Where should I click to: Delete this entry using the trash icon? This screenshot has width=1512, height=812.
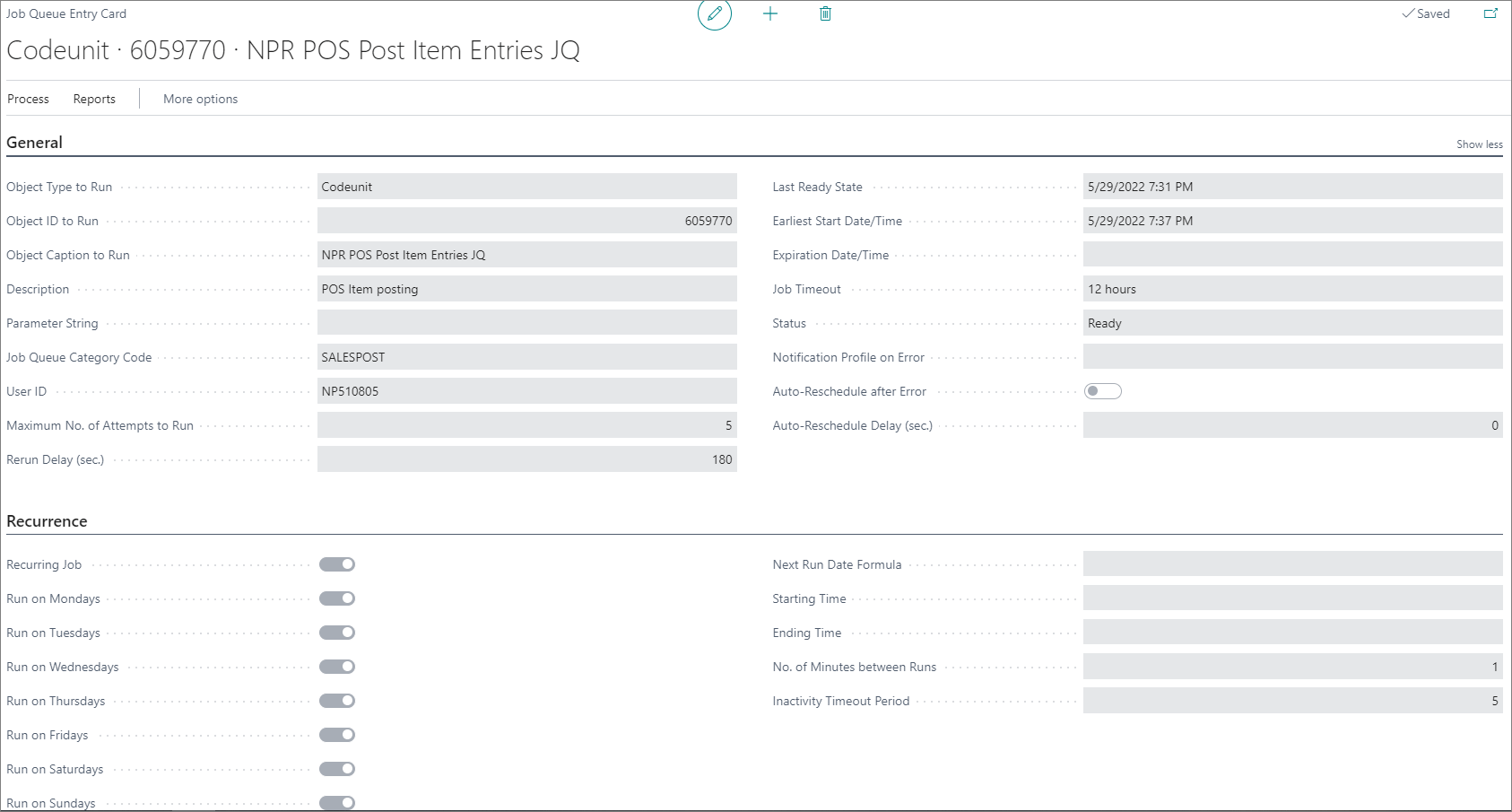825,13
